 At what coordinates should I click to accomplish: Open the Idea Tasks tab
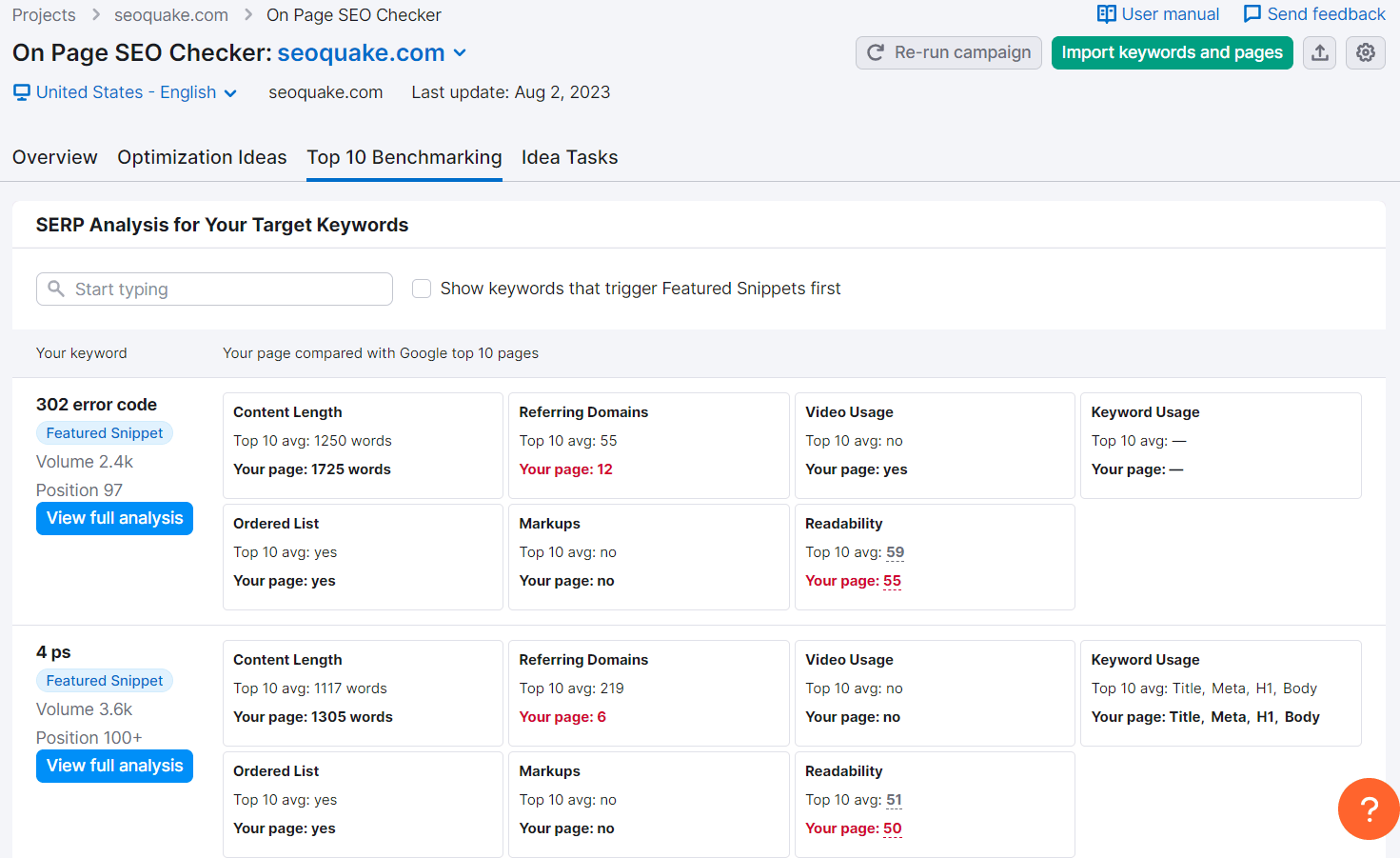pos(570,157)
